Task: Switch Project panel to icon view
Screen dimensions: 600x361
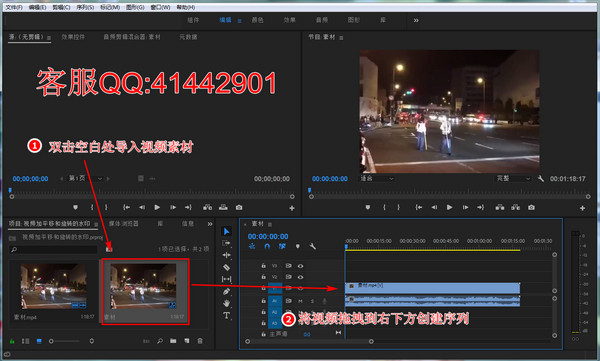Action: [39, 341]
